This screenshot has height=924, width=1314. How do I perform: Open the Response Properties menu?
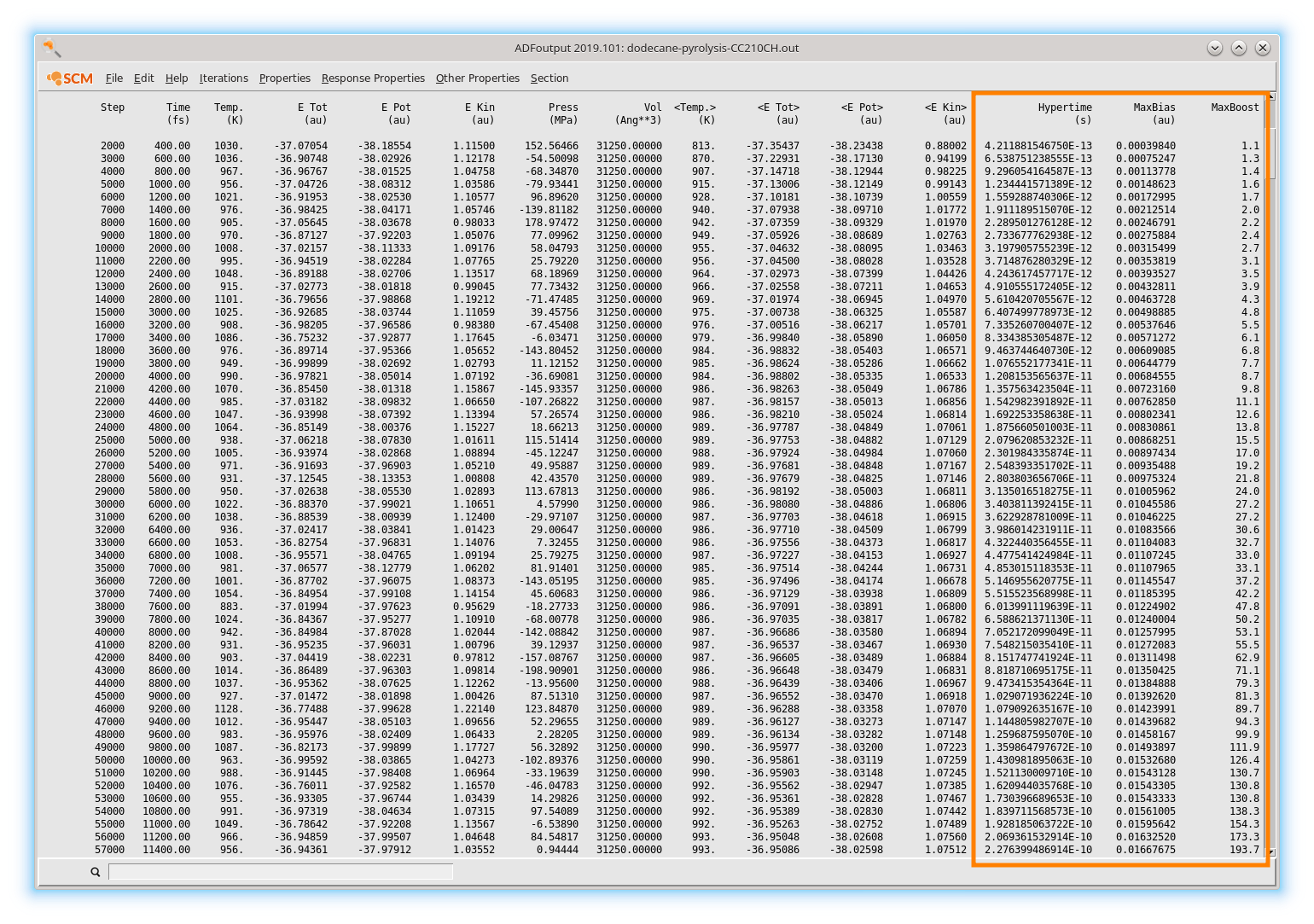click(373, 78)
